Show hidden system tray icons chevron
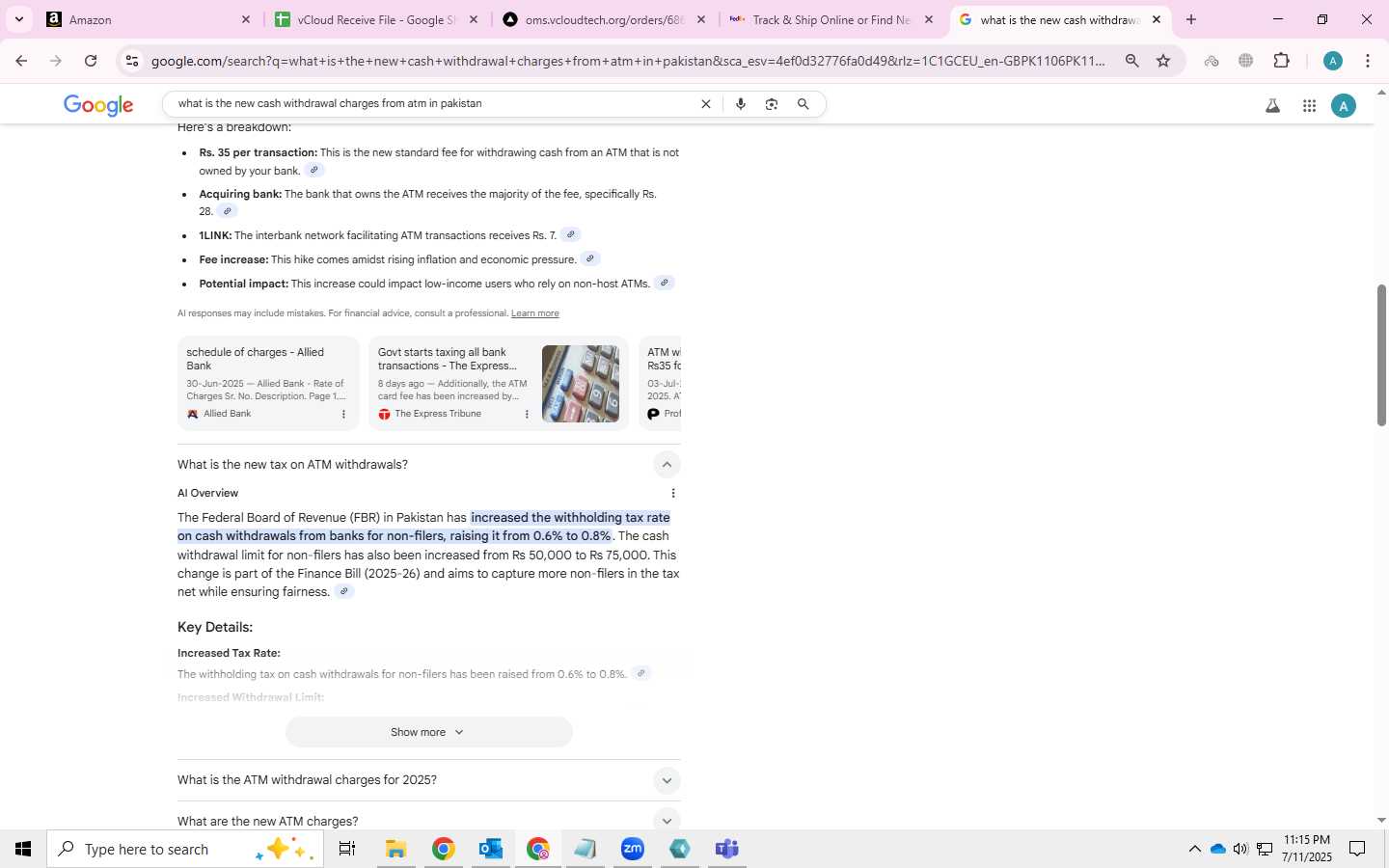The height and width of the screenshot is (868, 1389). coord(1194,849)
